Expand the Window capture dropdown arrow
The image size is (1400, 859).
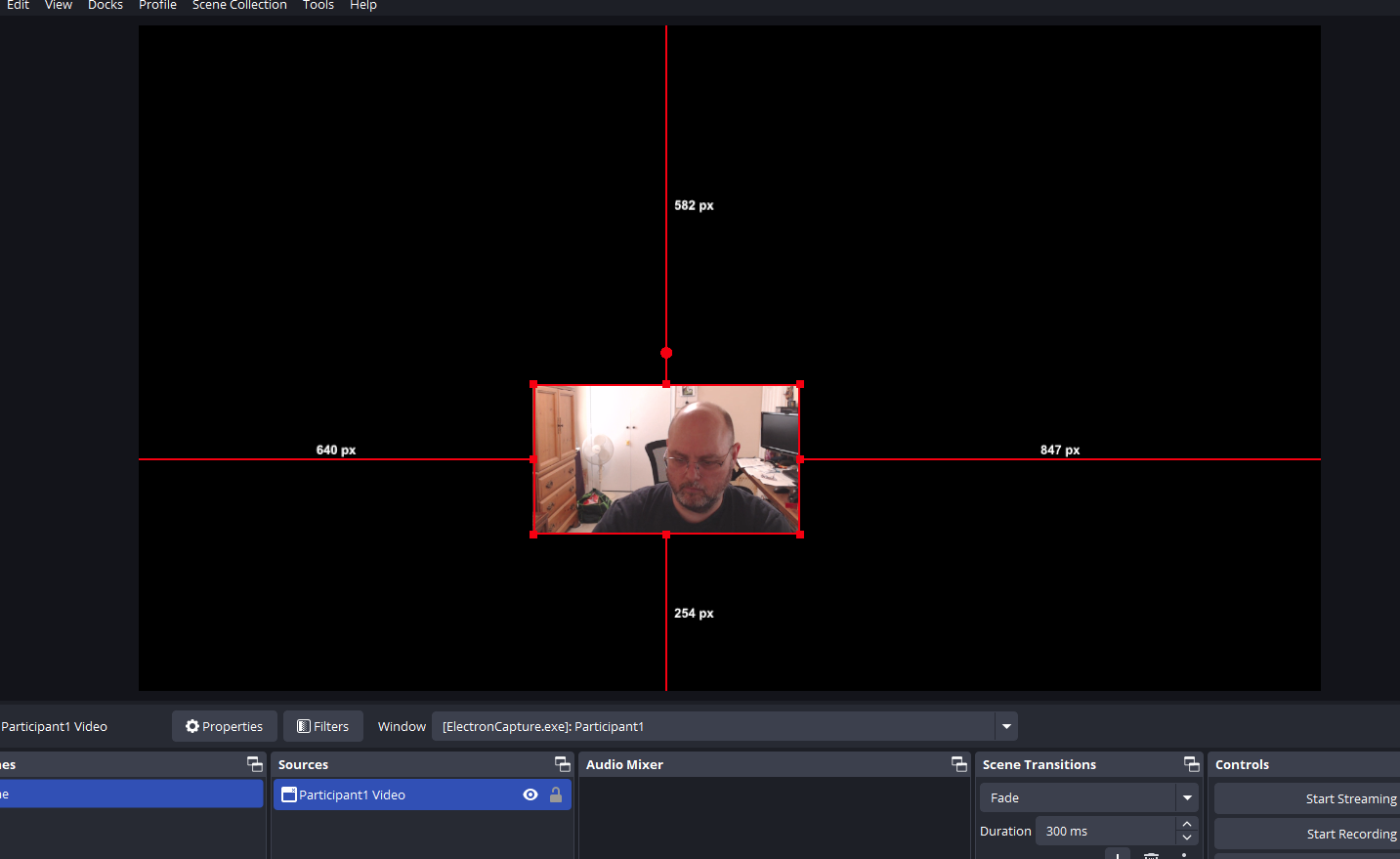click(1006, 726)
